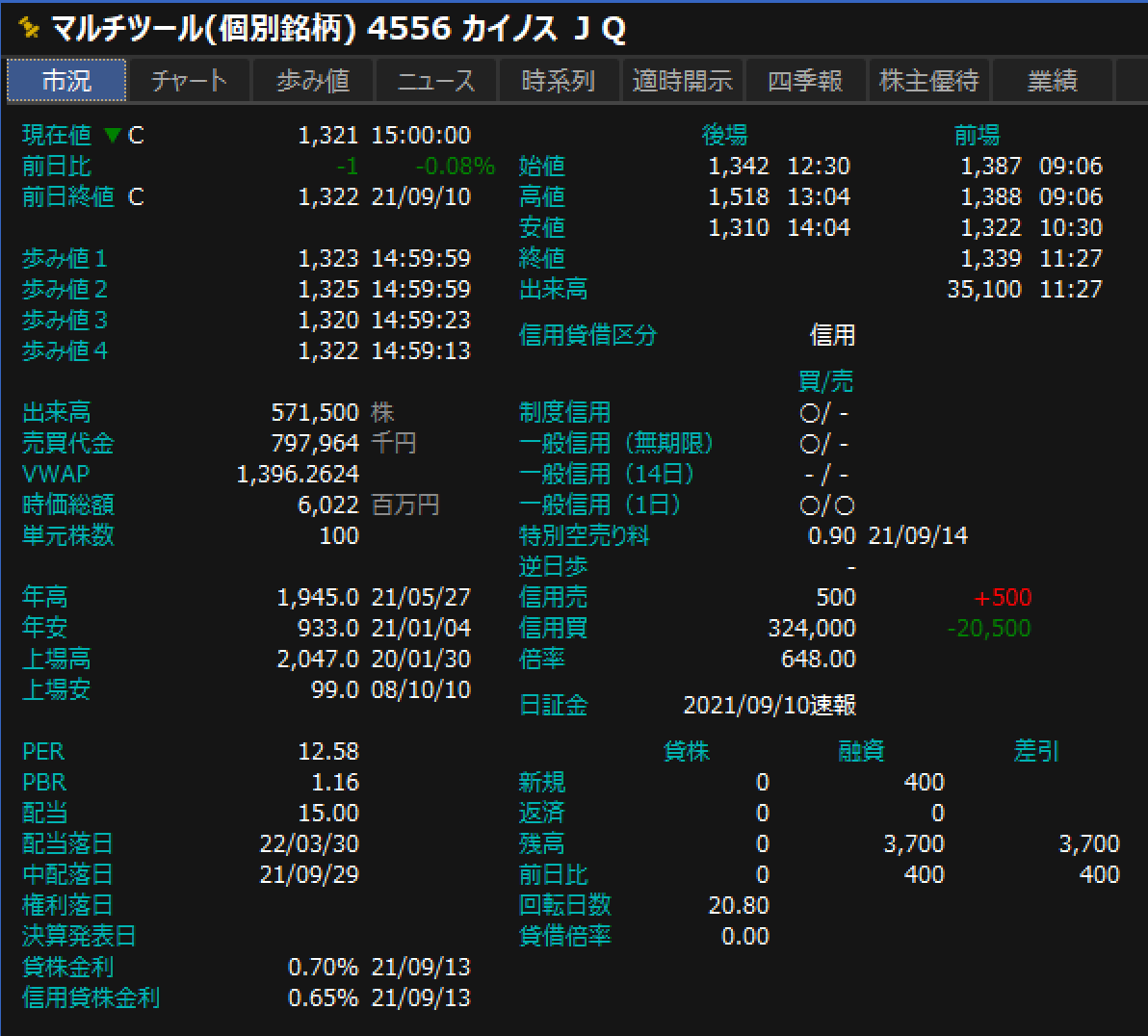Screen dimensions: 1148x1036
Task: Click the red +500 margin sell change
Action: 1003,598
